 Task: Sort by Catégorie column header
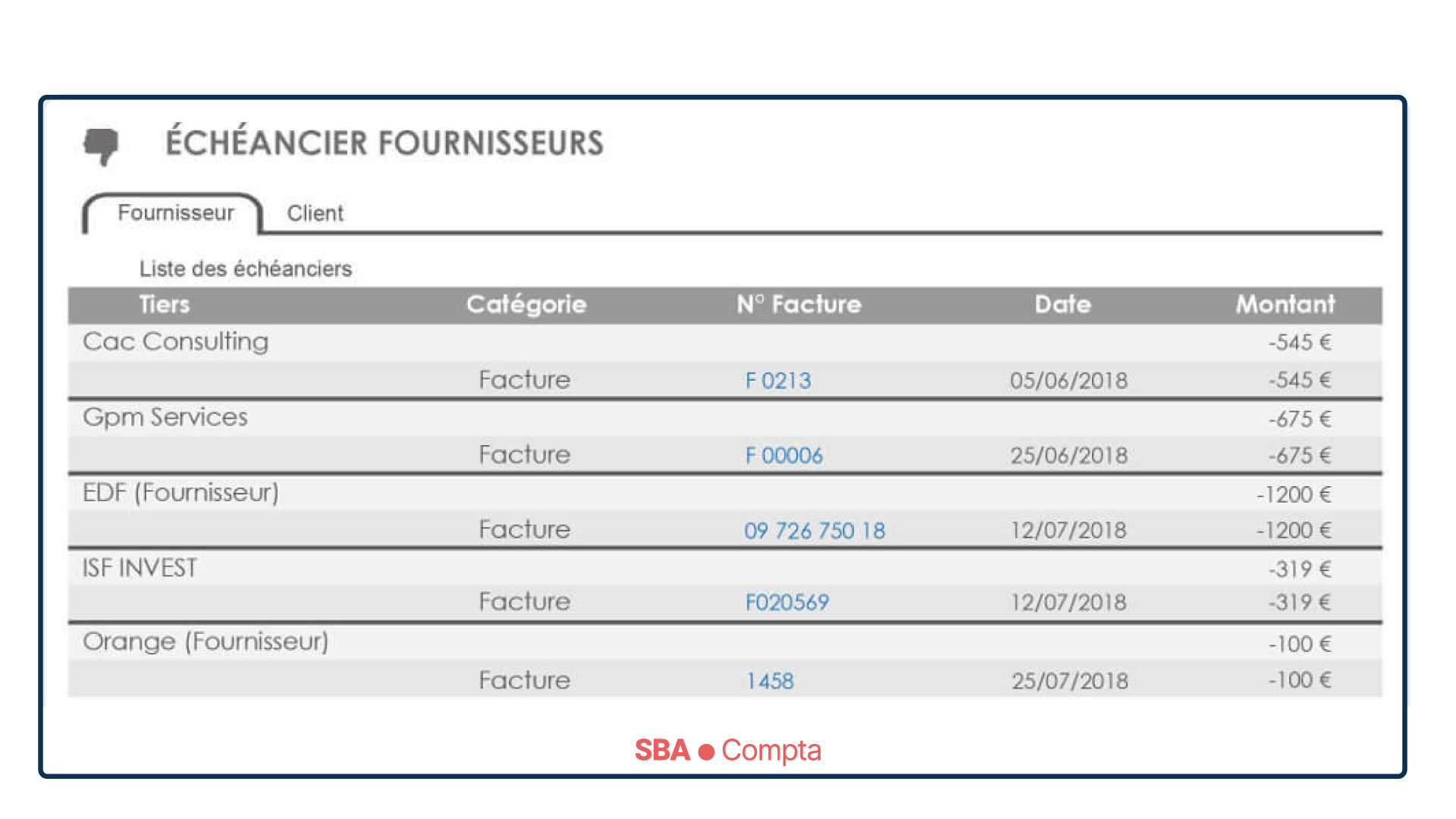[526, 305]
